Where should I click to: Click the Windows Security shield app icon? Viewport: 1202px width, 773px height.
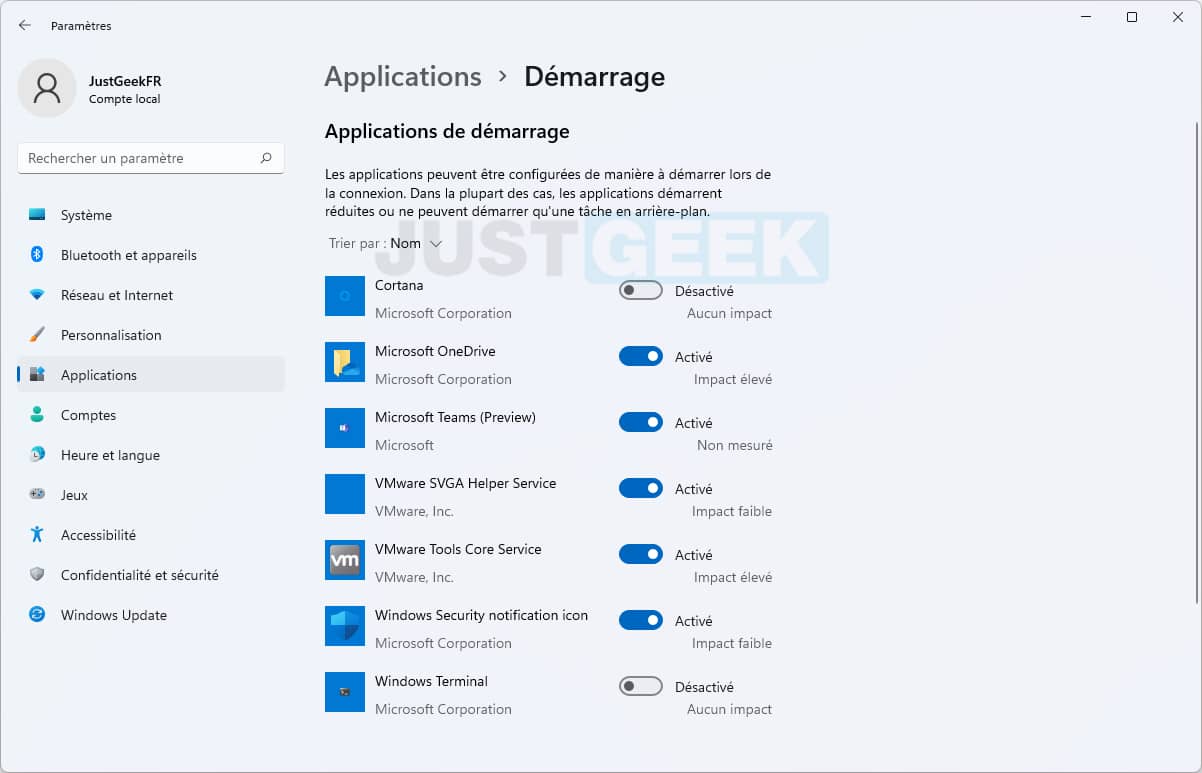click(345, 626)
